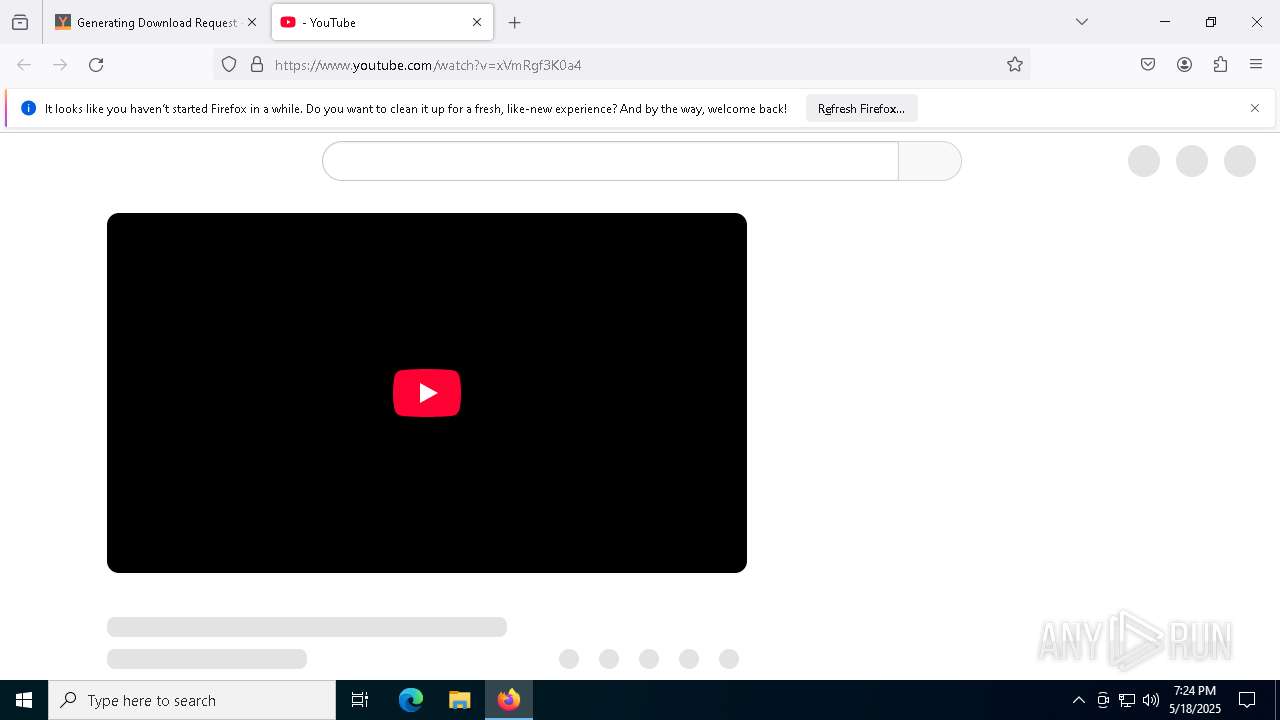
Task: Close the Generating Download Request tab
Action: [x=252, y=22]
